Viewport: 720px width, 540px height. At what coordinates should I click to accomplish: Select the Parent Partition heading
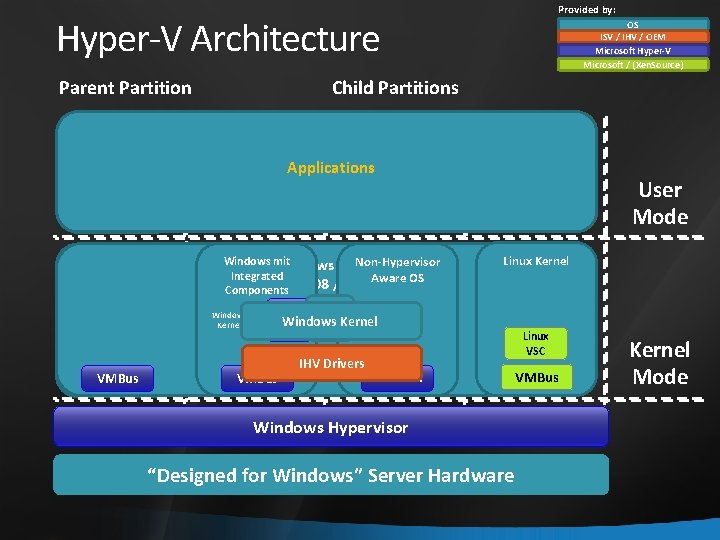[x=125, y=88]
